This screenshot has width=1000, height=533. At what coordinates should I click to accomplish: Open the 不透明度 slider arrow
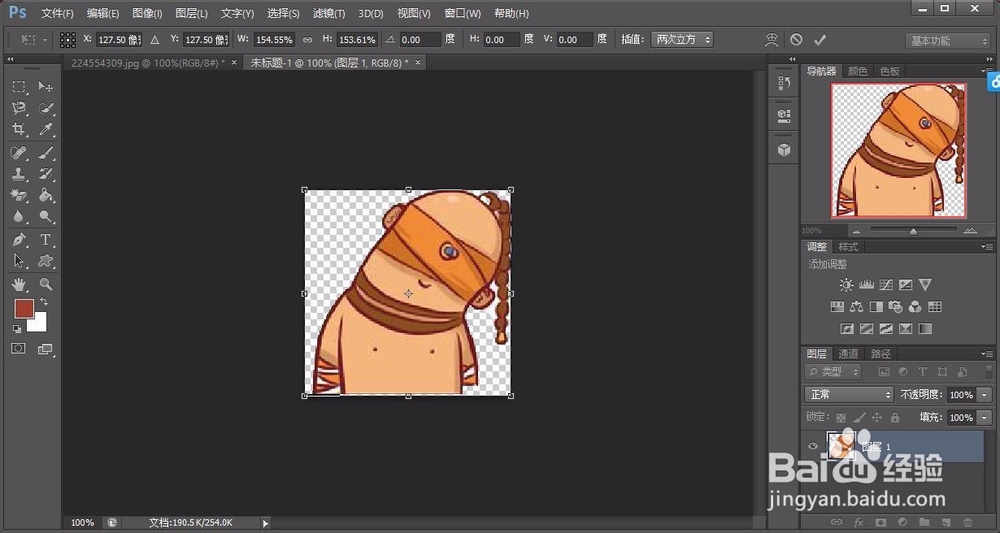[x=984, y=395]
